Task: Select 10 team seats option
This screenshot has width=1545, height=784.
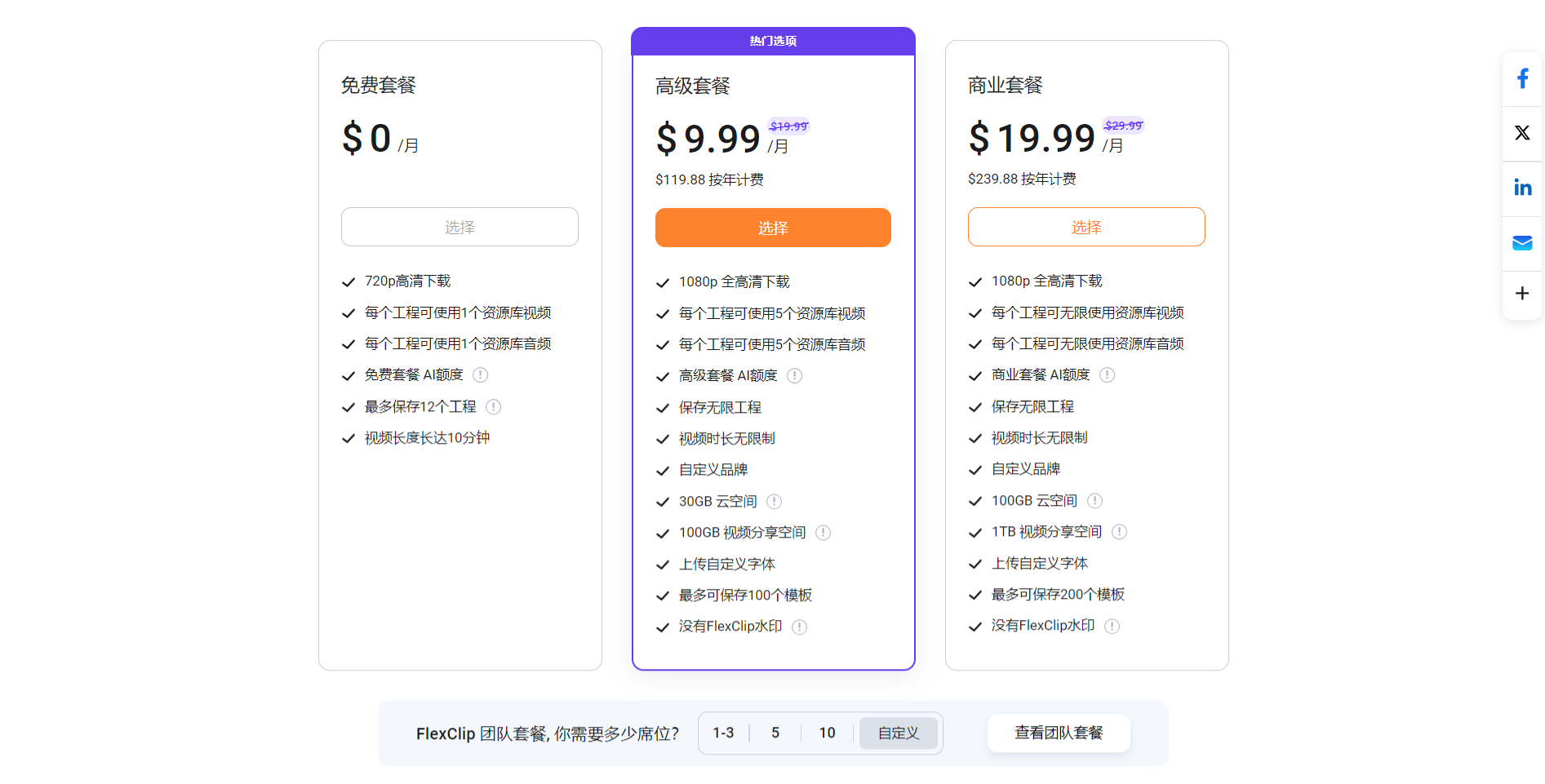Action: click(827, 733)
